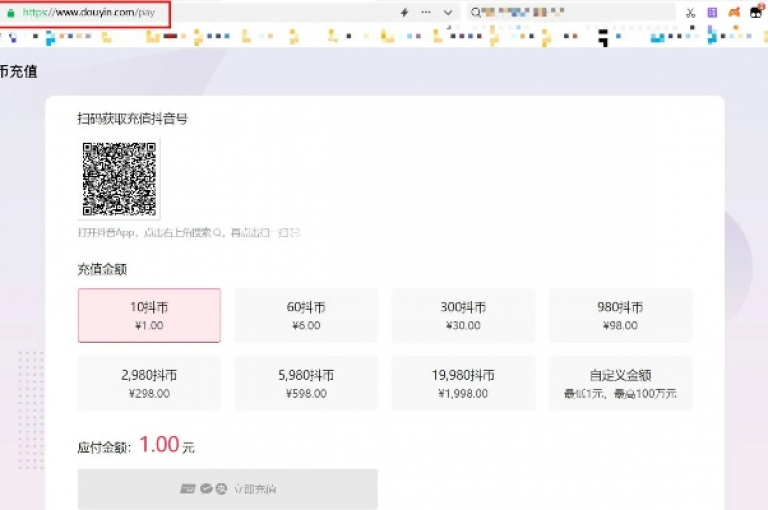
Task: Select the 19,980抖币 ¥1,998.00 option
Action: coord(463,383)
